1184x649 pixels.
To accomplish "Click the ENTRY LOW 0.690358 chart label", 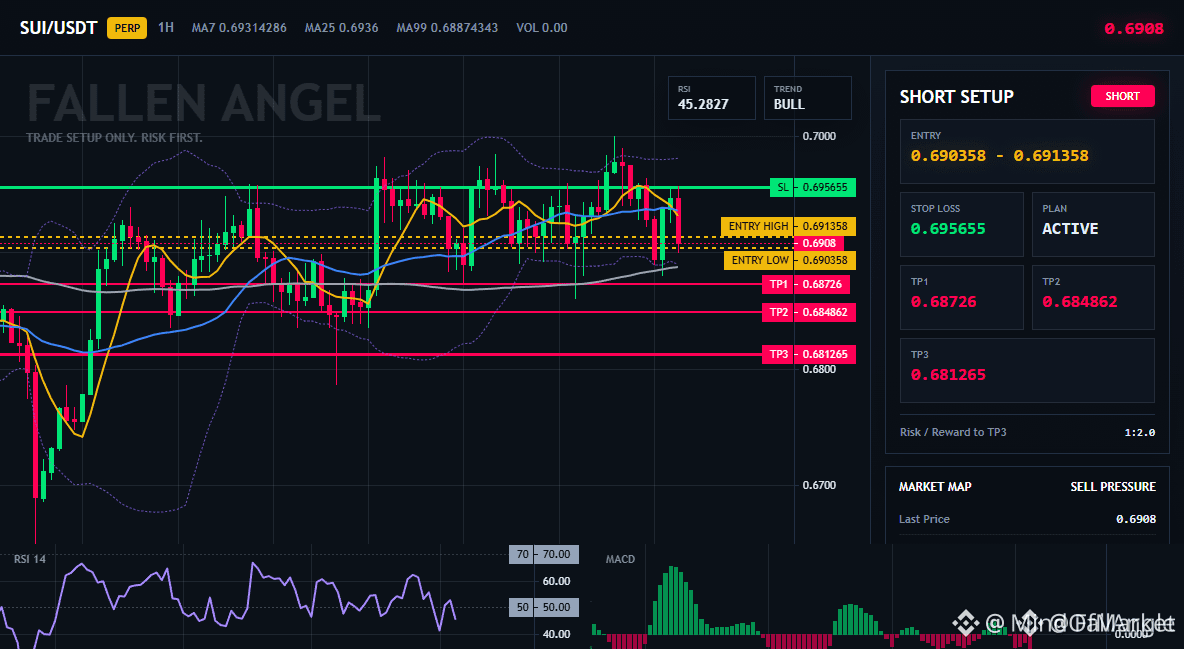I will click(790, 260).
